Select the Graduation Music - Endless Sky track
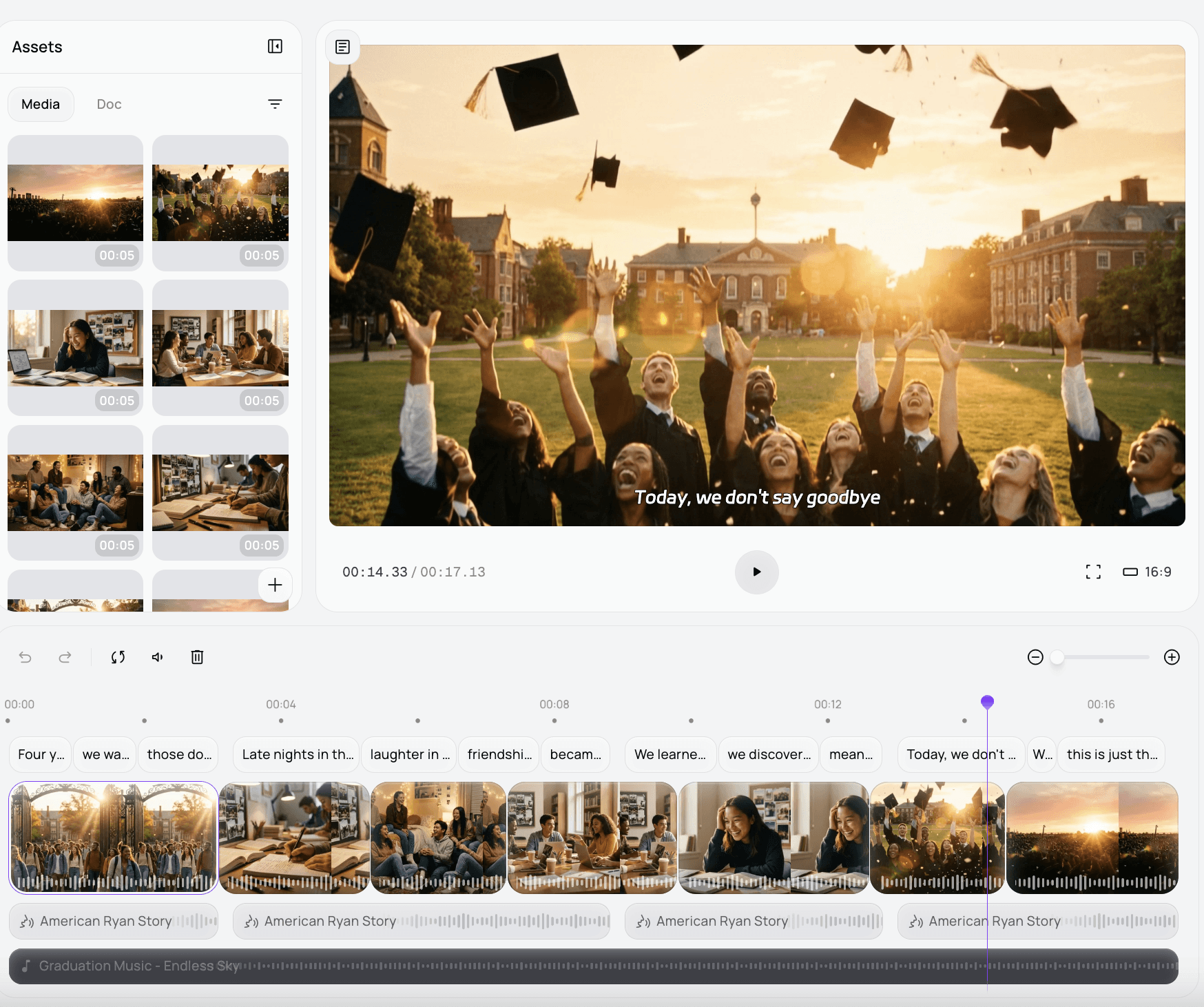Viewport: 1204px width, 1007px height. pos(594,966)
